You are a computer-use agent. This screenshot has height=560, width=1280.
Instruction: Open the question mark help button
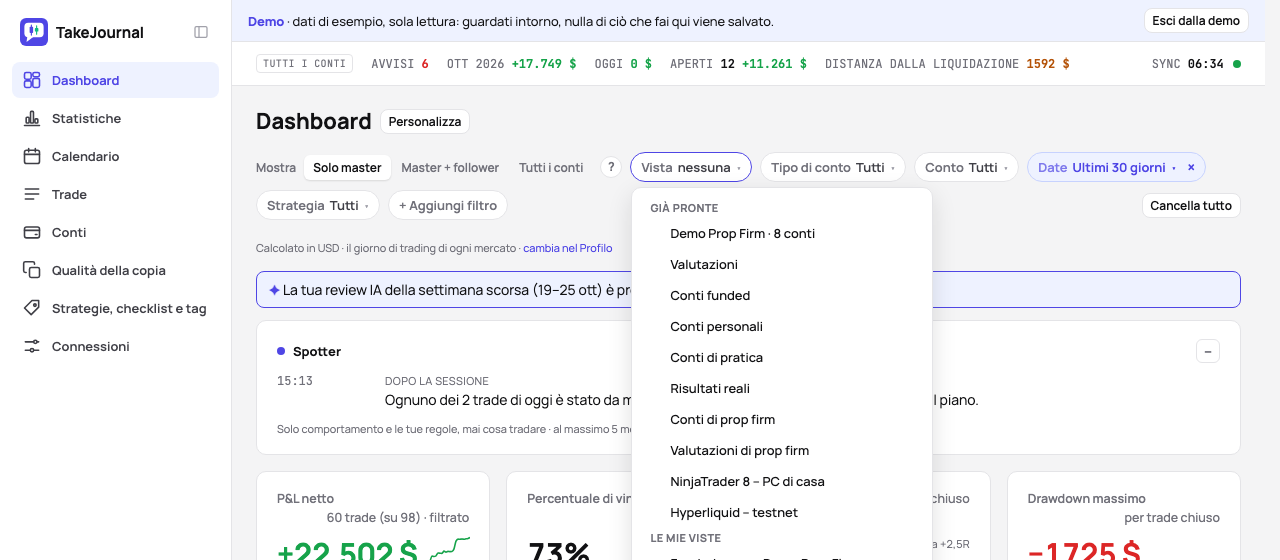tap(611, 167)
